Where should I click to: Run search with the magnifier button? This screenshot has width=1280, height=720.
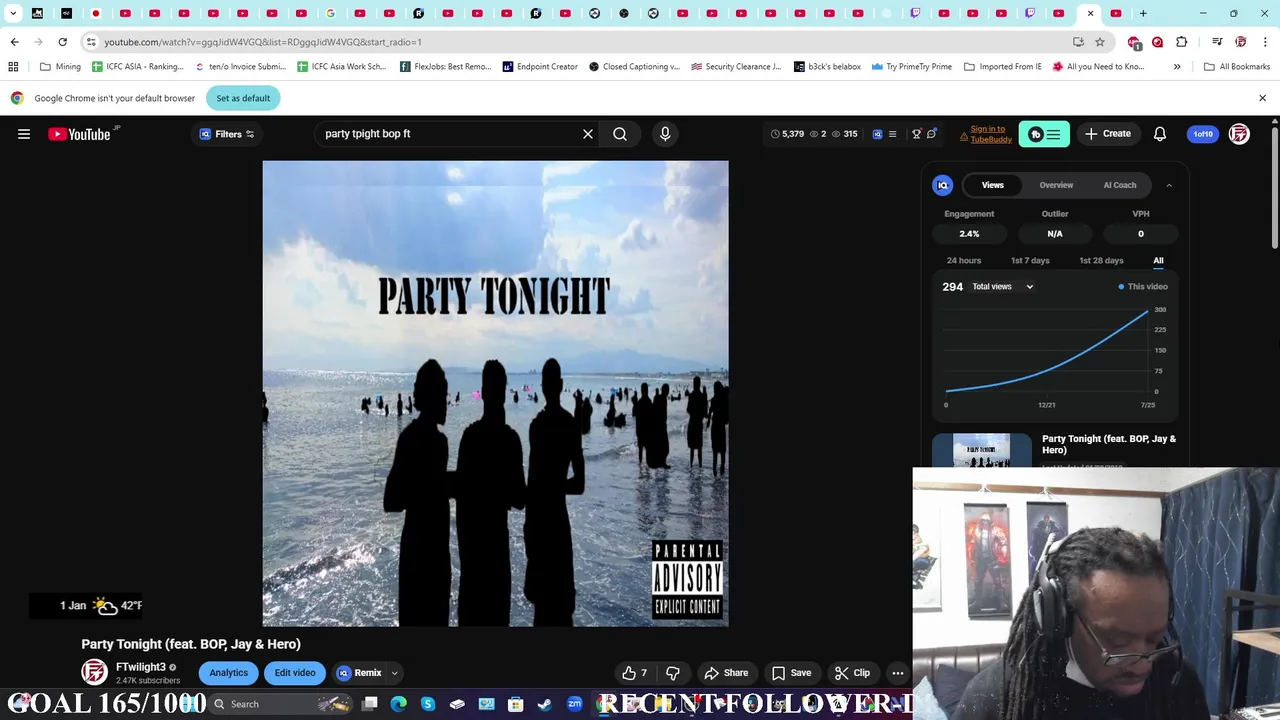tap(620, 134)
